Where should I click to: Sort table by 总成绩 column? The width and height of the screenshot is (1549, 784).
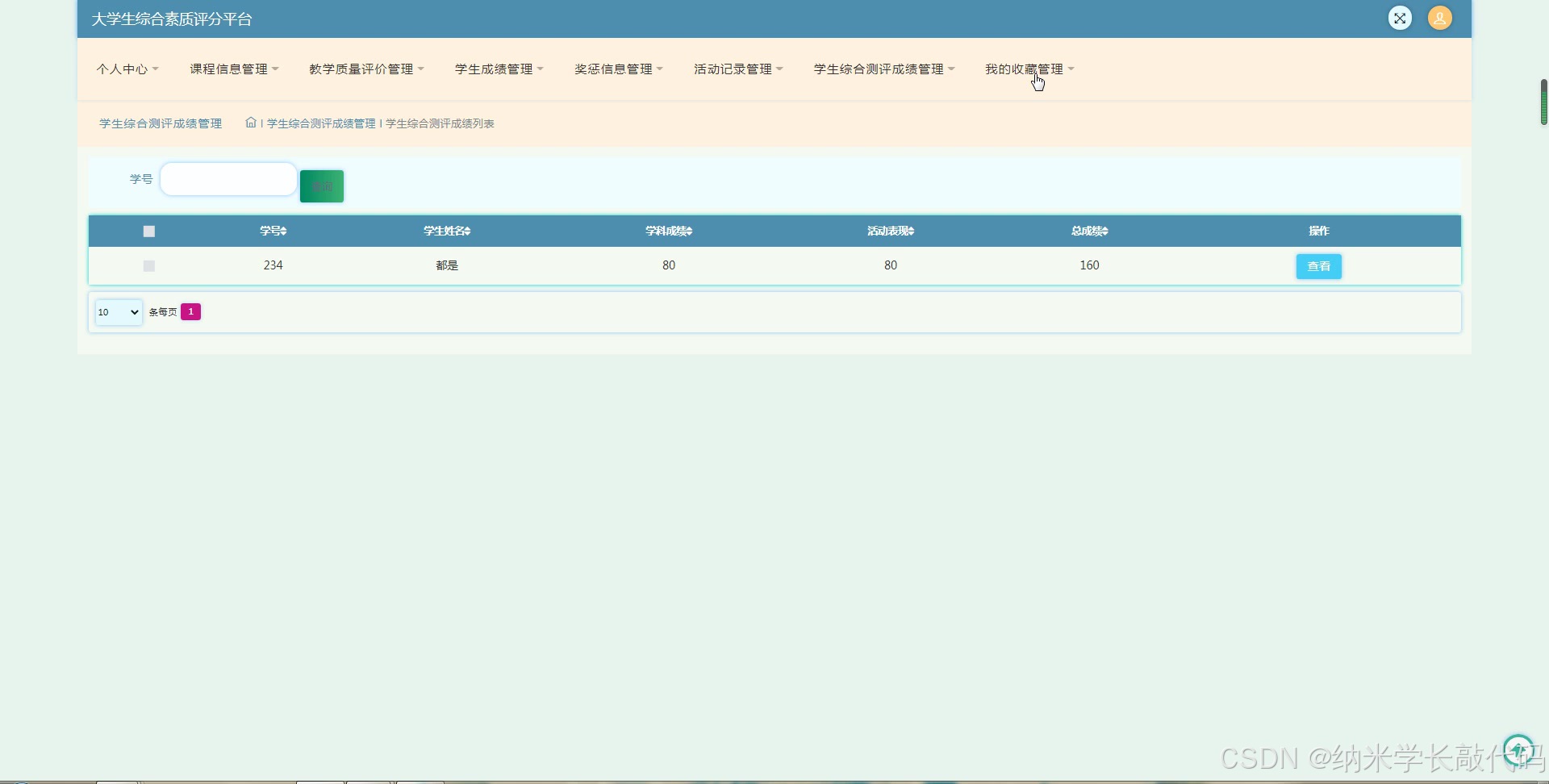(1090, 231)
